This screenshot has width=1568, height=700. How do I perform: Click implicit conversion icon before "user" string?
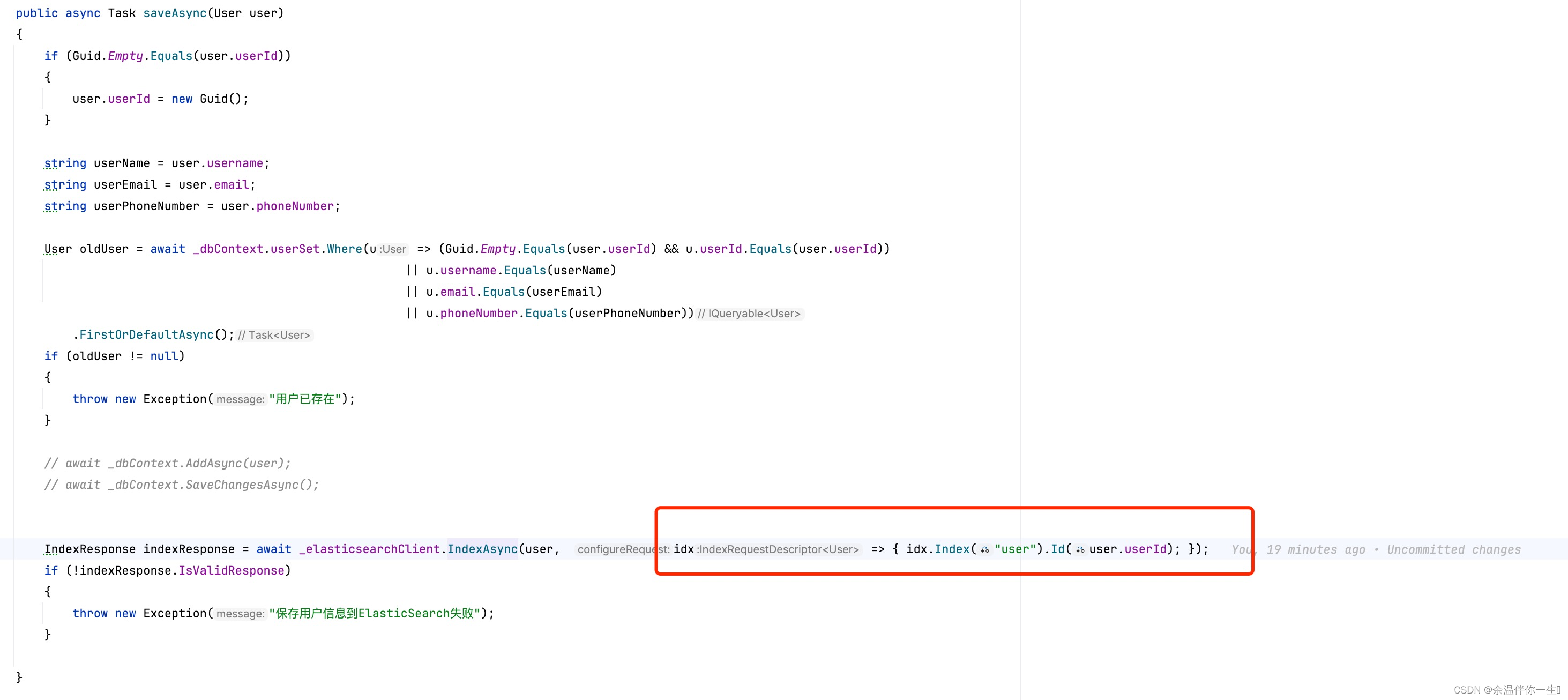tap(985, 549)
